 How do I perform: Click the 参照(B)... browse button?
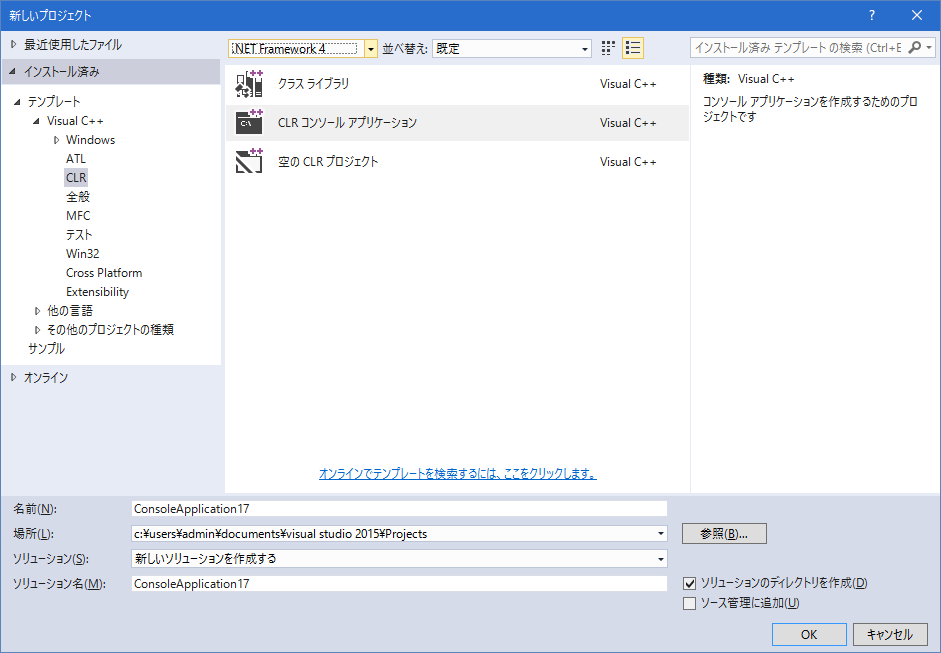point(724,534)
